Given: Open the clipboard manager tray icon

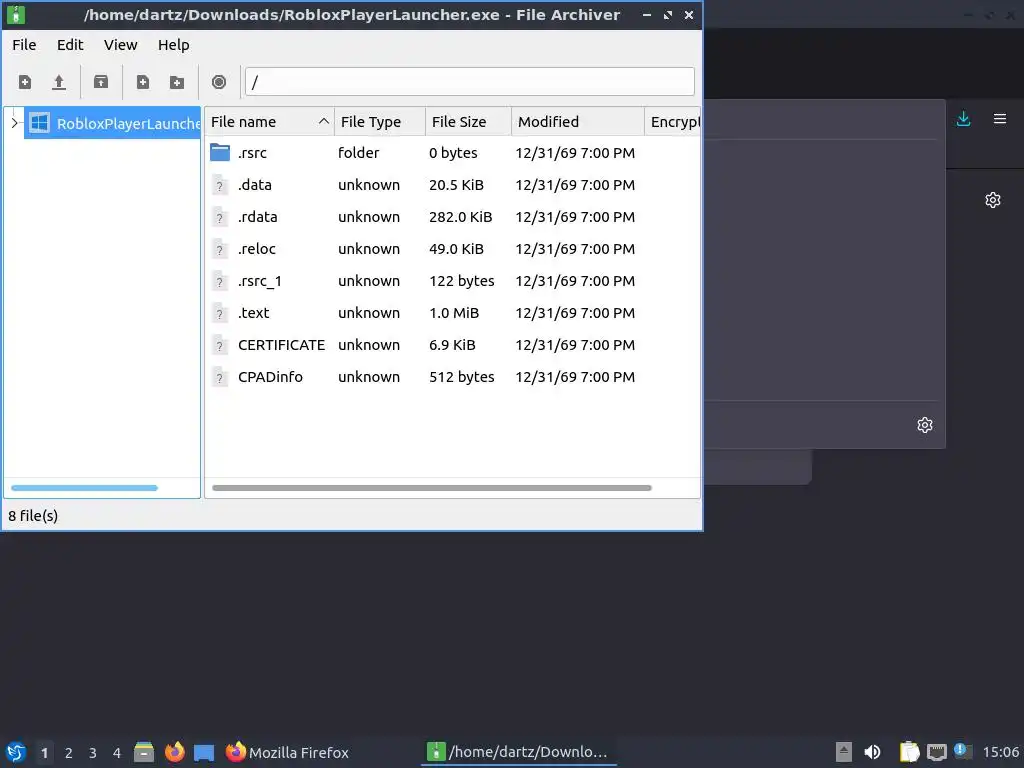Looking at the screenshot, I should pyautogui.click(x=909, y=752).
